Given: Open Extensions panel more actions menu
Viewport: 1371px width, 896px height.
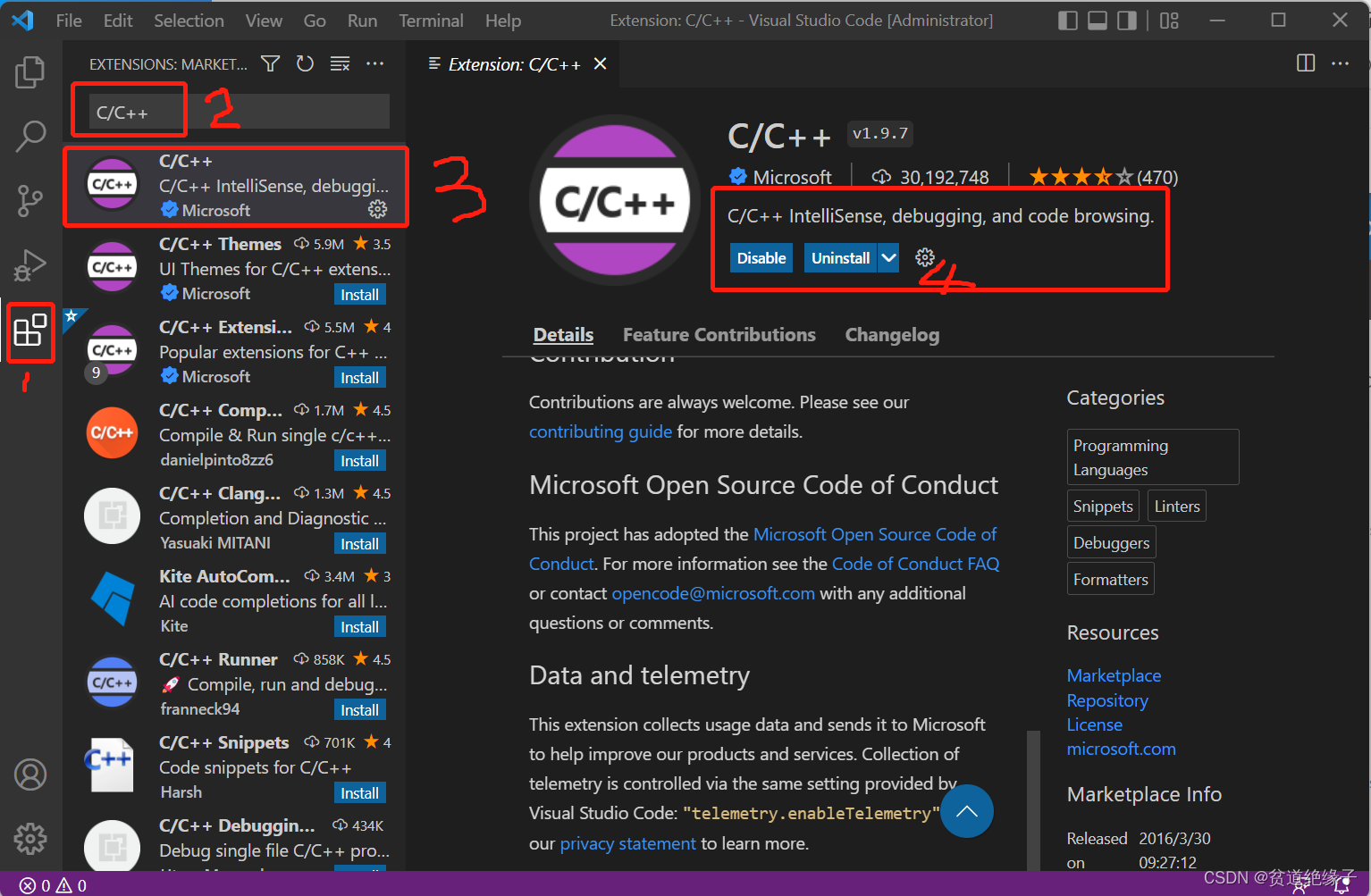Looking at the screenshot, I should click(375, 63).
